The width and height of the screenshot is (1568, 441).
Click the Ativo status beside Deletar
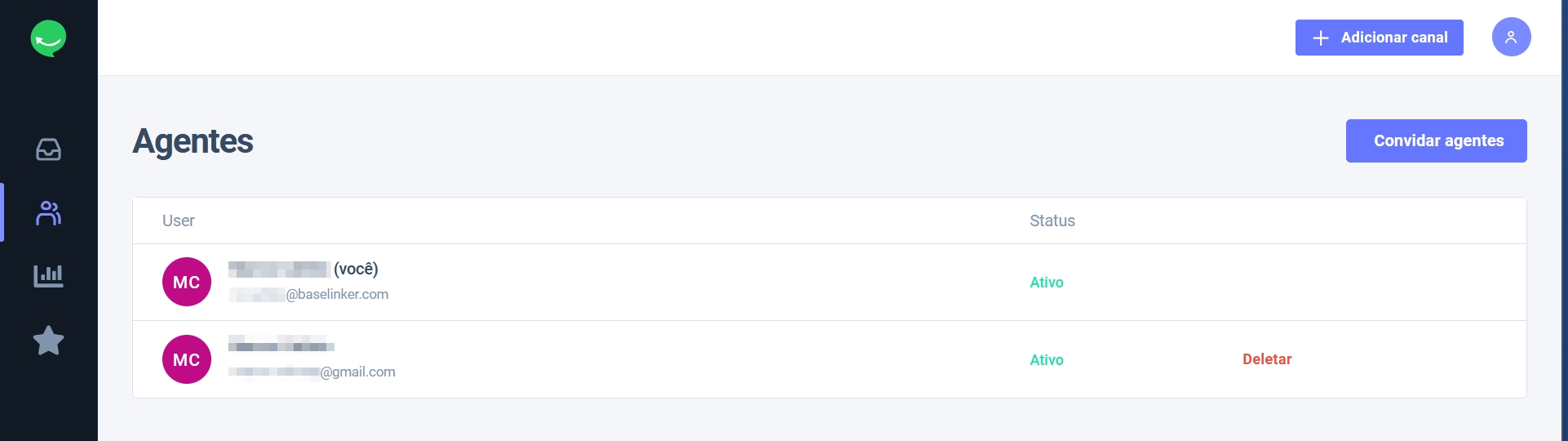(1046, 360)
